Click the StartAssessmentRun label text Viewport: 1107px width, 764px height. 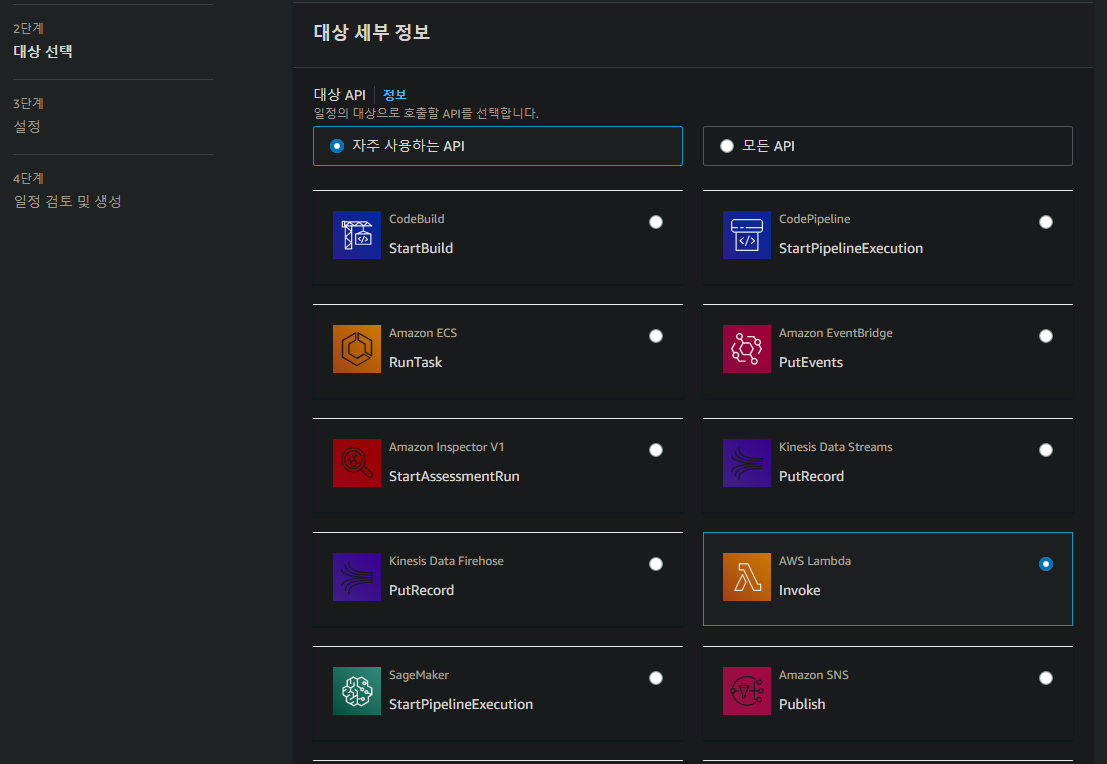[x=454, y=477]
